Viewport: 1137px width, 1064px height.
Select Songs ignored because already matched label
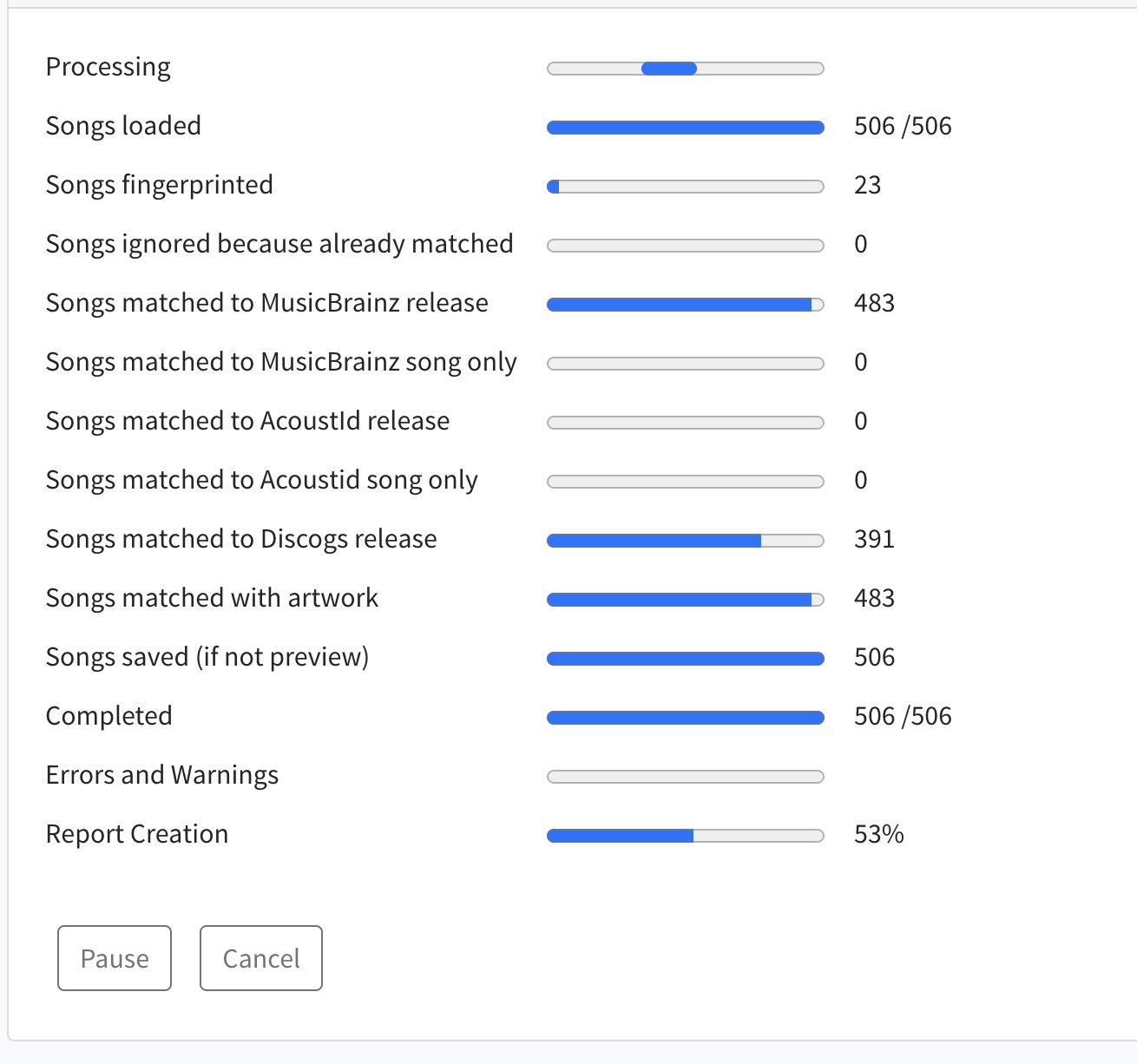[279, 244]
